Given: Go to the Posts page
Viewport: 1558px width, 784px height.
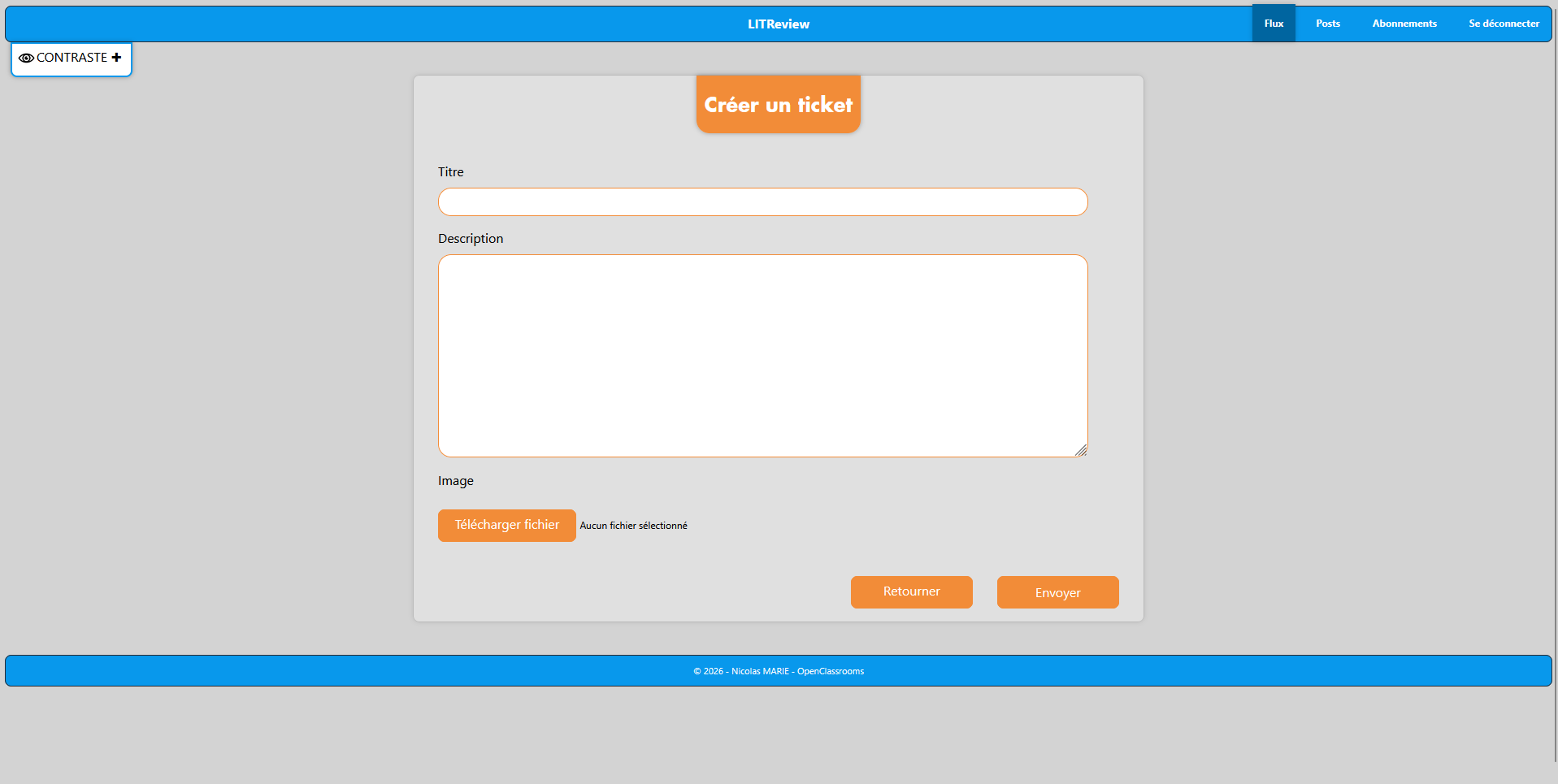Looking at the screenshot, I should click(x=1327, y=24).
